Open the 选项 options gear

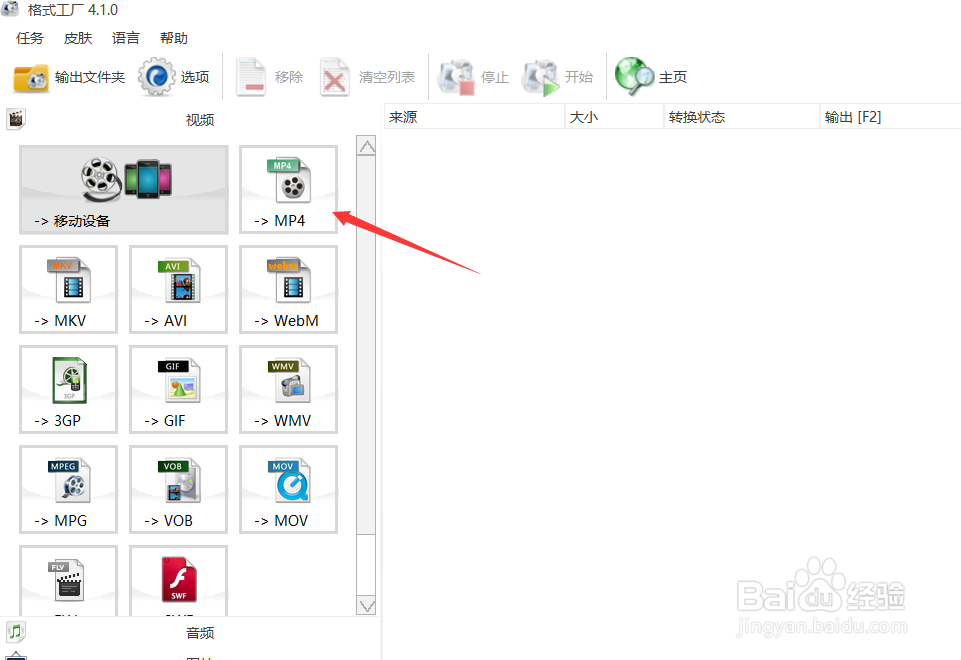click(174, 77)
